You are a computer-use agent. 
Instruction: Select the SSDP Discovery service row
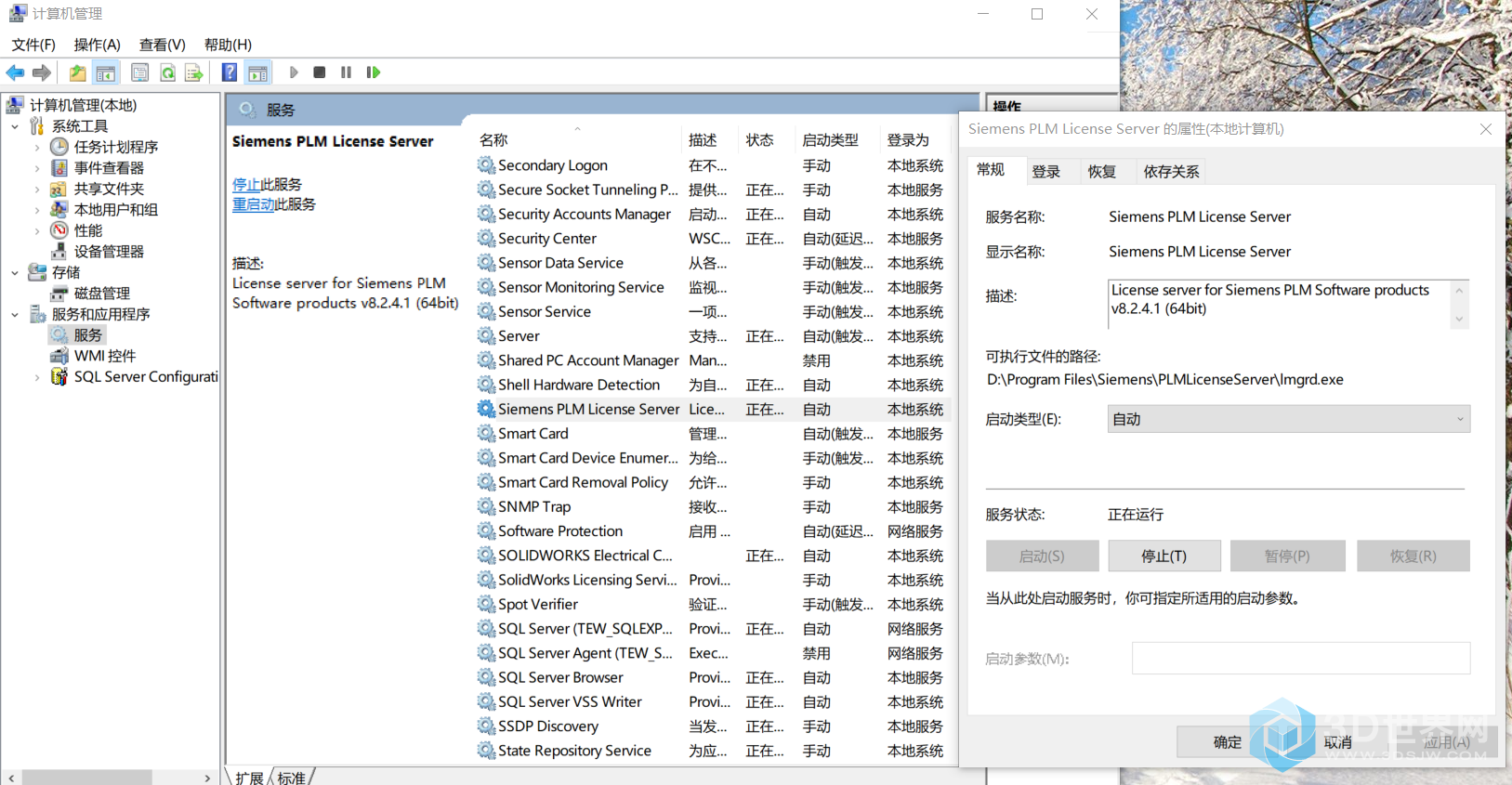tap(713, 726)
